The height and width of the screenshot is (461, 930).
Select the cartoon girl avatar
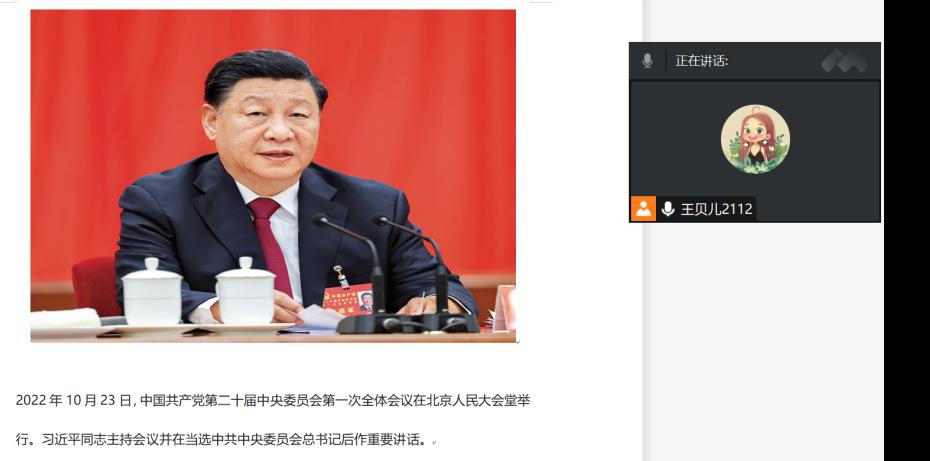(755, 139)
